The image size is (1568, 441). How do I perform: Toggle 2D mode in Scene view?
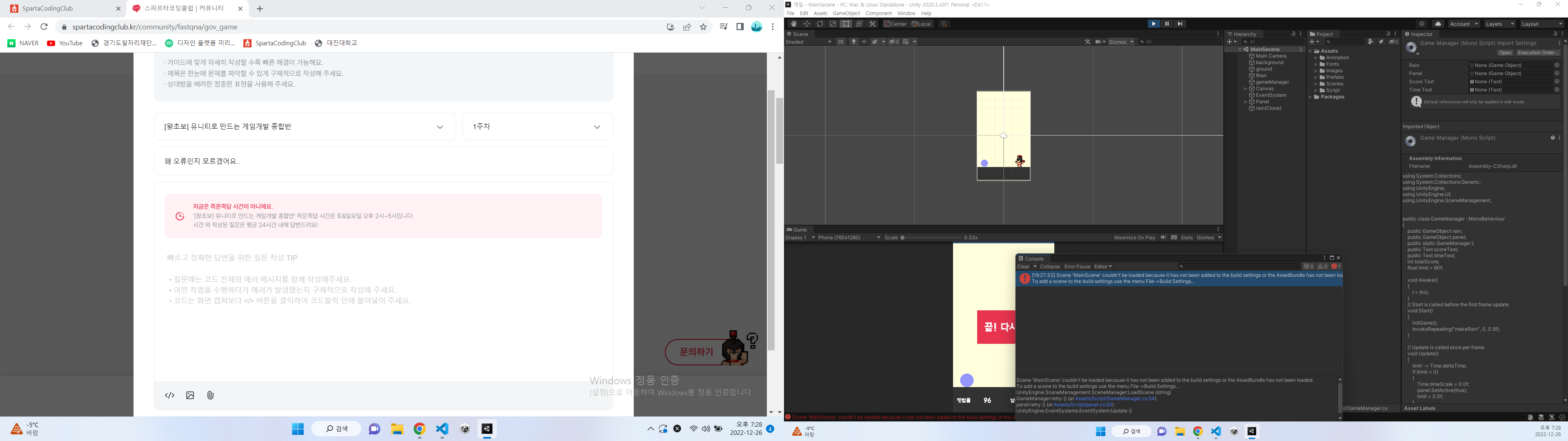point(841,42)
